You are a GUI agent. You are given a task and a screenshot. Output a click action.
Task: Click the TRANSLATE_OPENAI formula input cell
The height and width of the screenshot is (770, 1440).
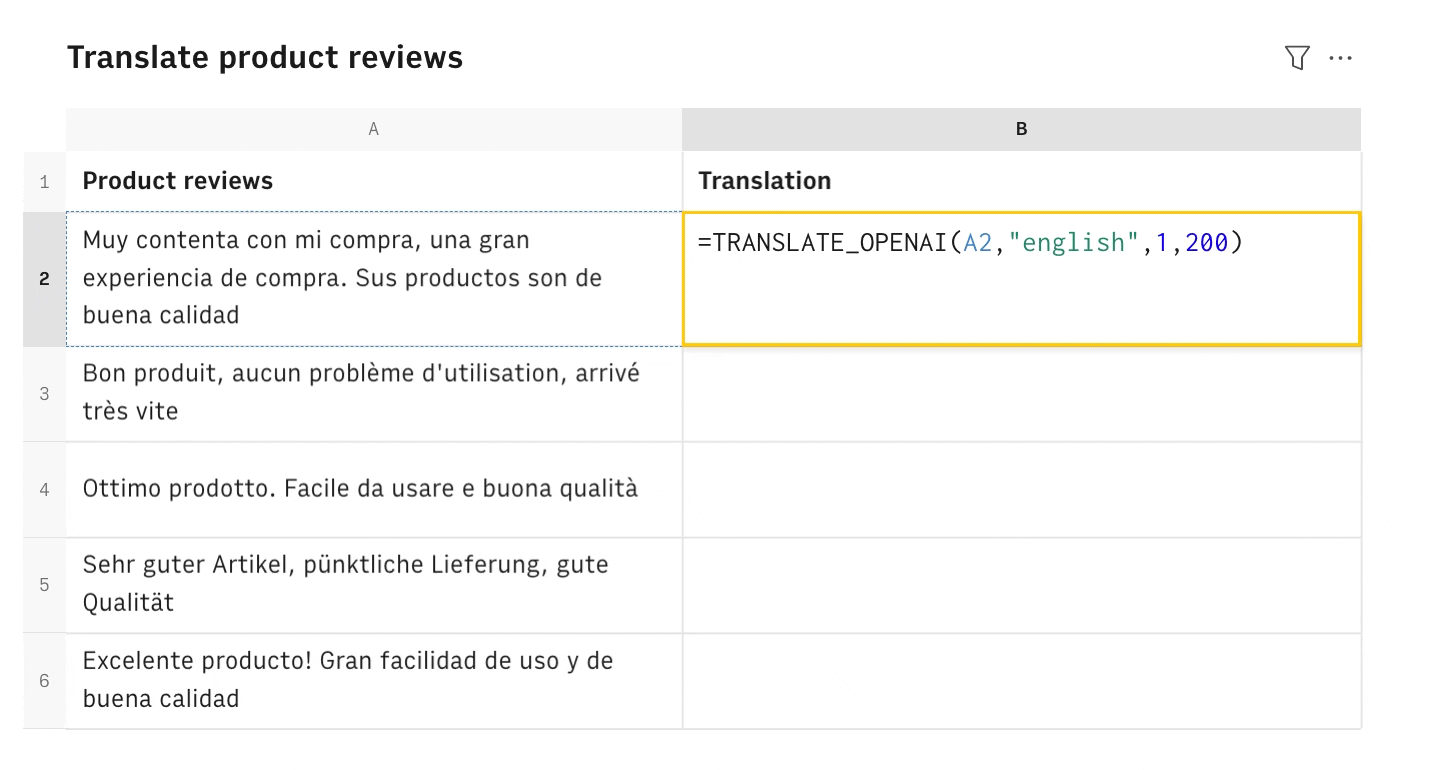click(1021, 279)
